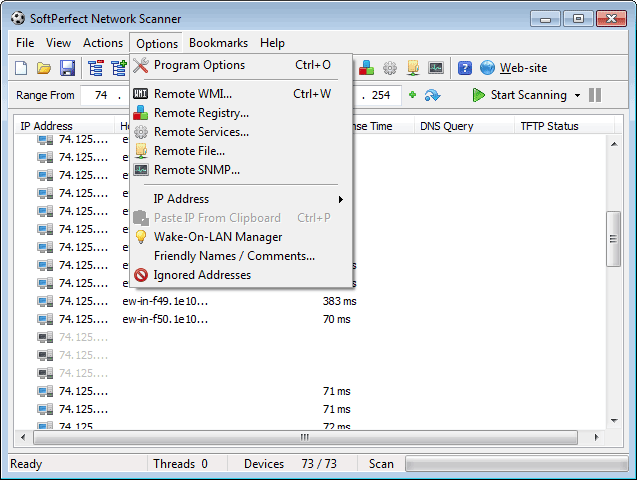Click the TFTP Status column header
637x480 pixels.
click(564, 126)
